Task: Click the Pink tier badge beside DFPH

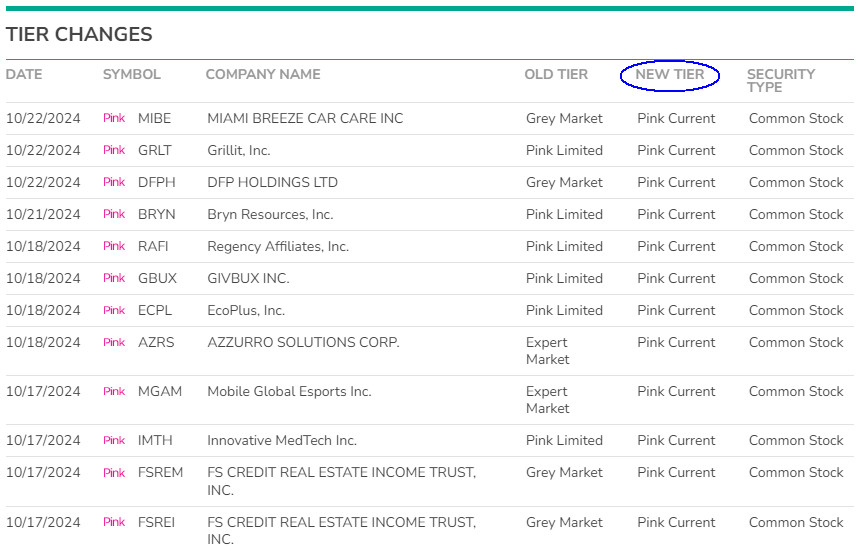Action: [114, 182]
